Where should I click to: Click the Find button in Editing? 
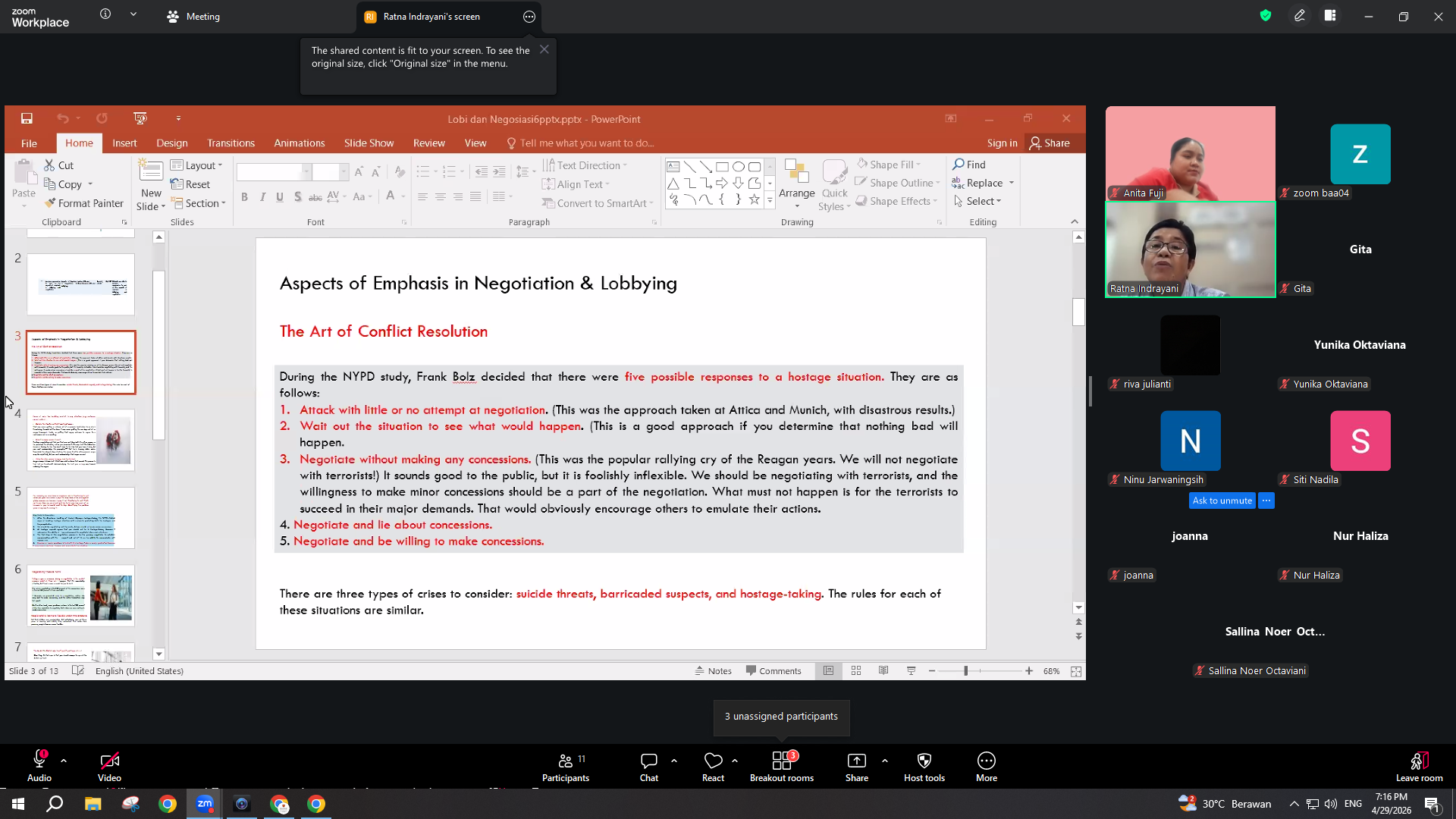[x=969, y=165]
